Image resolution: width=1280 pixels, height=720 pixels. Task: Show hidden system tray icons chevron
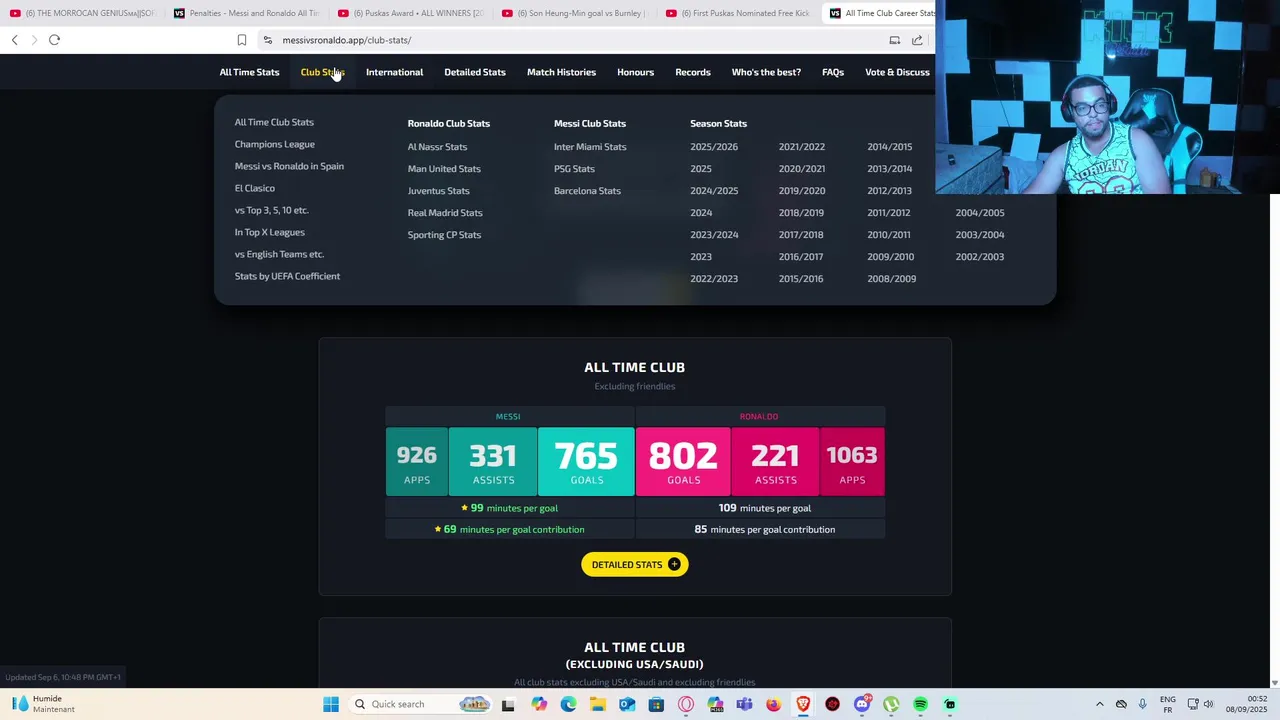click(x=1100, y=704)
